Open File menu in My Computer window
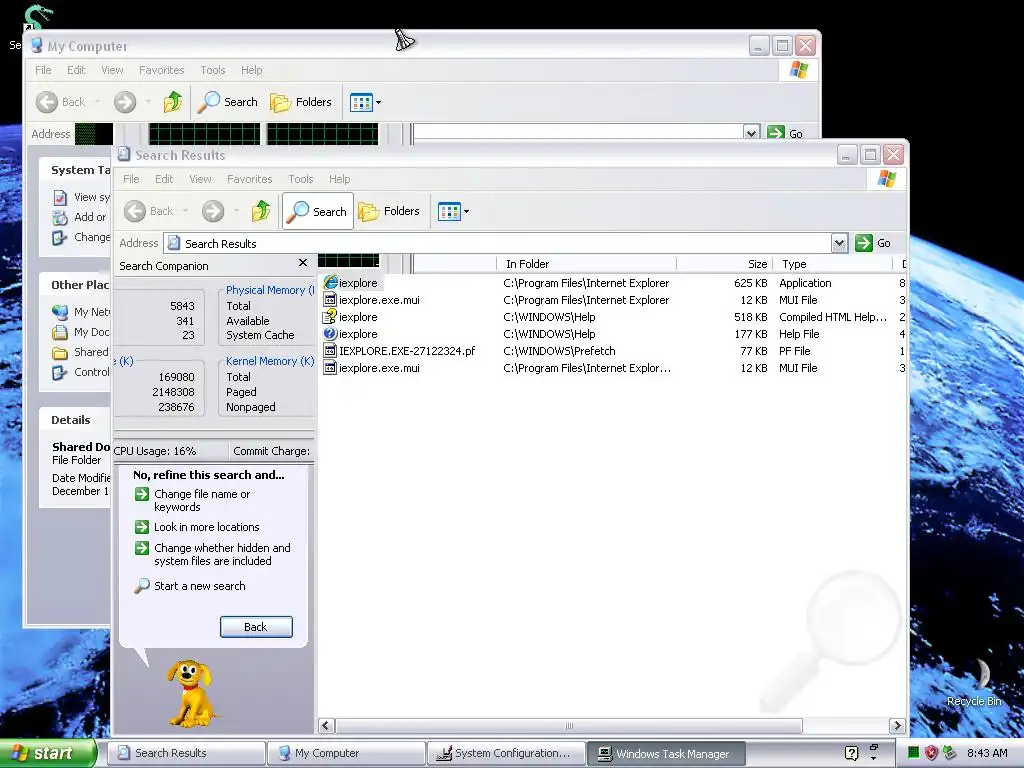This screenshot has width=1024, height=768. point(43,70)
